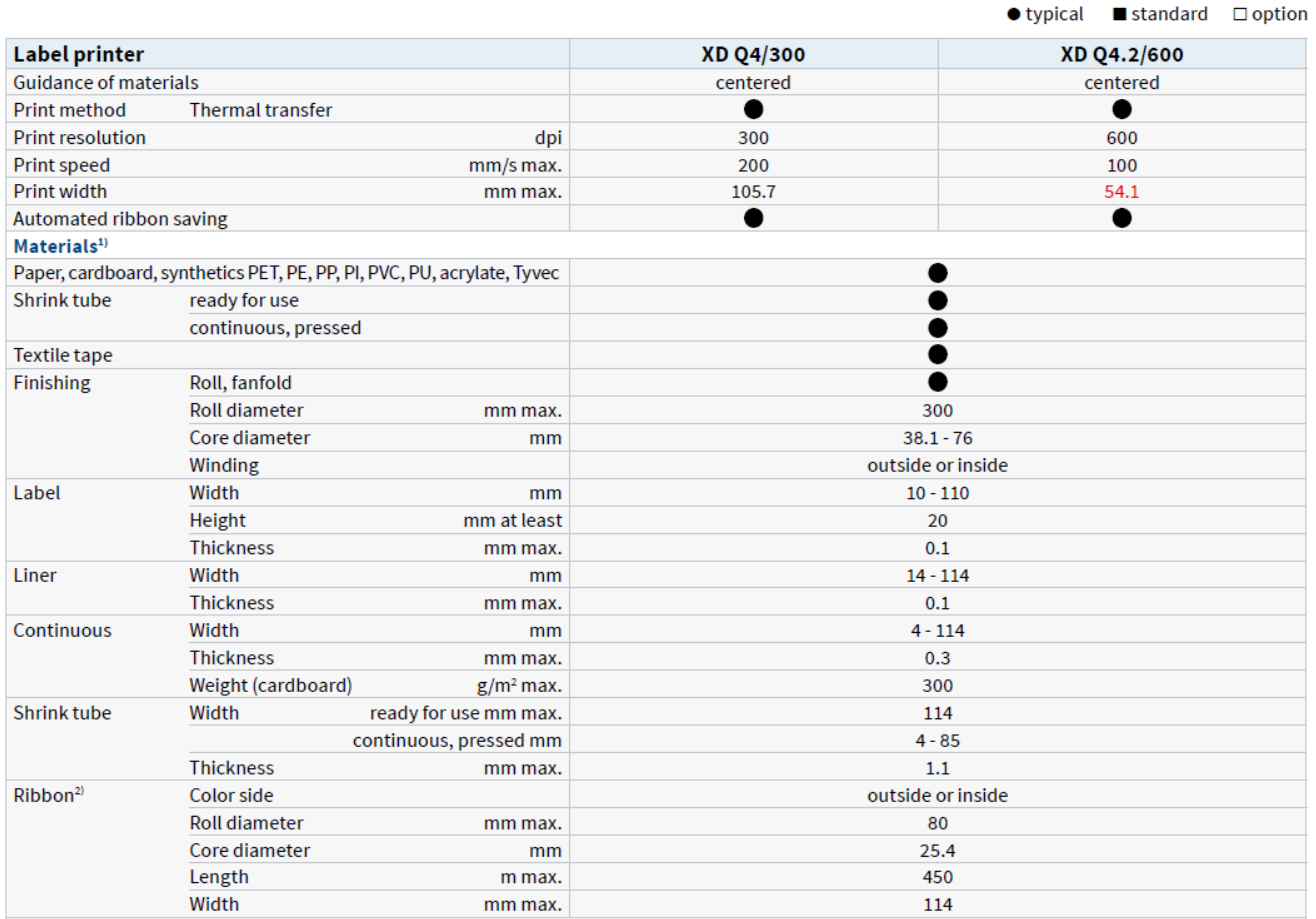
Task: Click continuous thickness value 0.3
Action: (937, 658)
